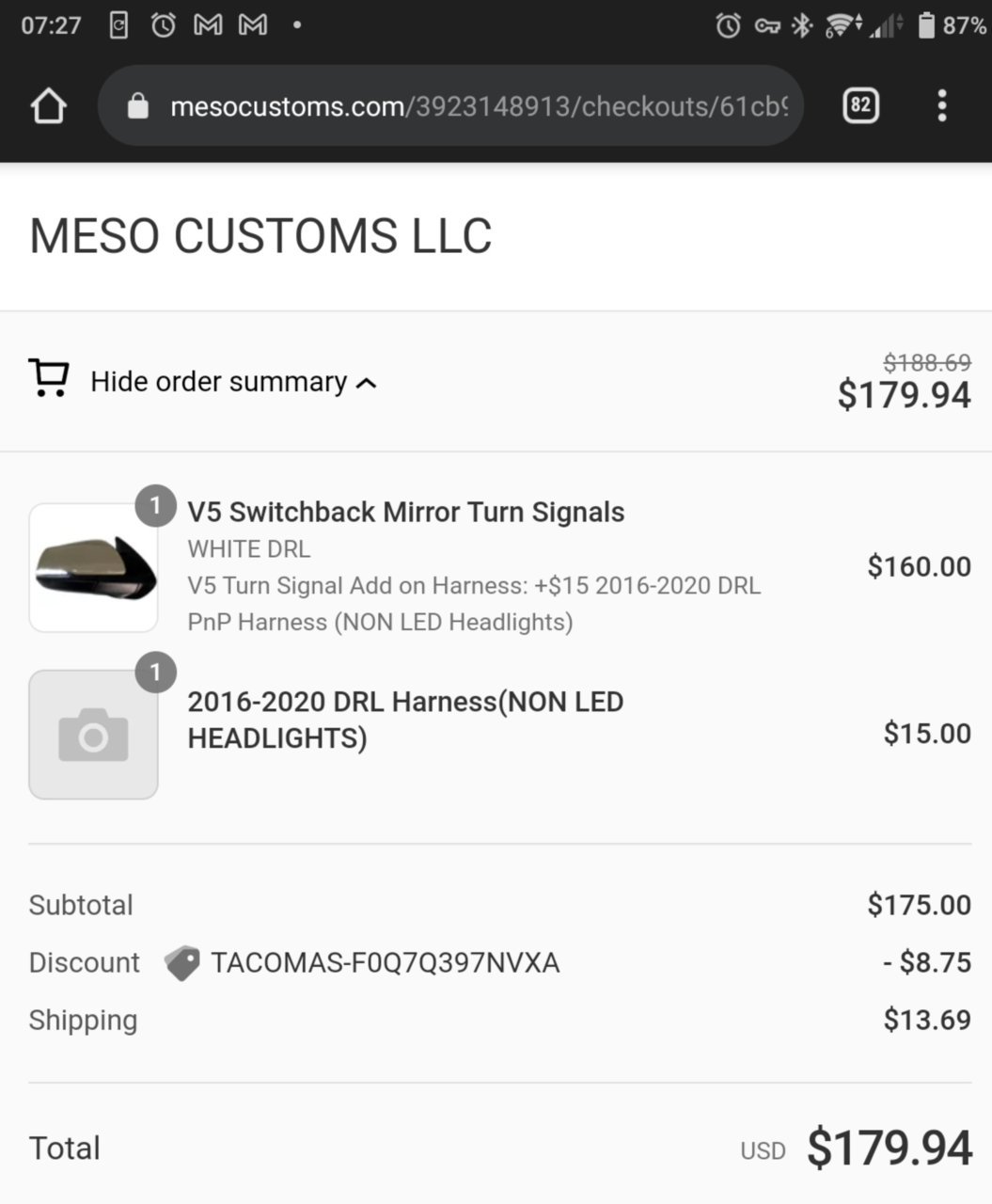Collapse with Hide order summary chevron
This screenshot has height=1204, width=992.
click(367, 383)
